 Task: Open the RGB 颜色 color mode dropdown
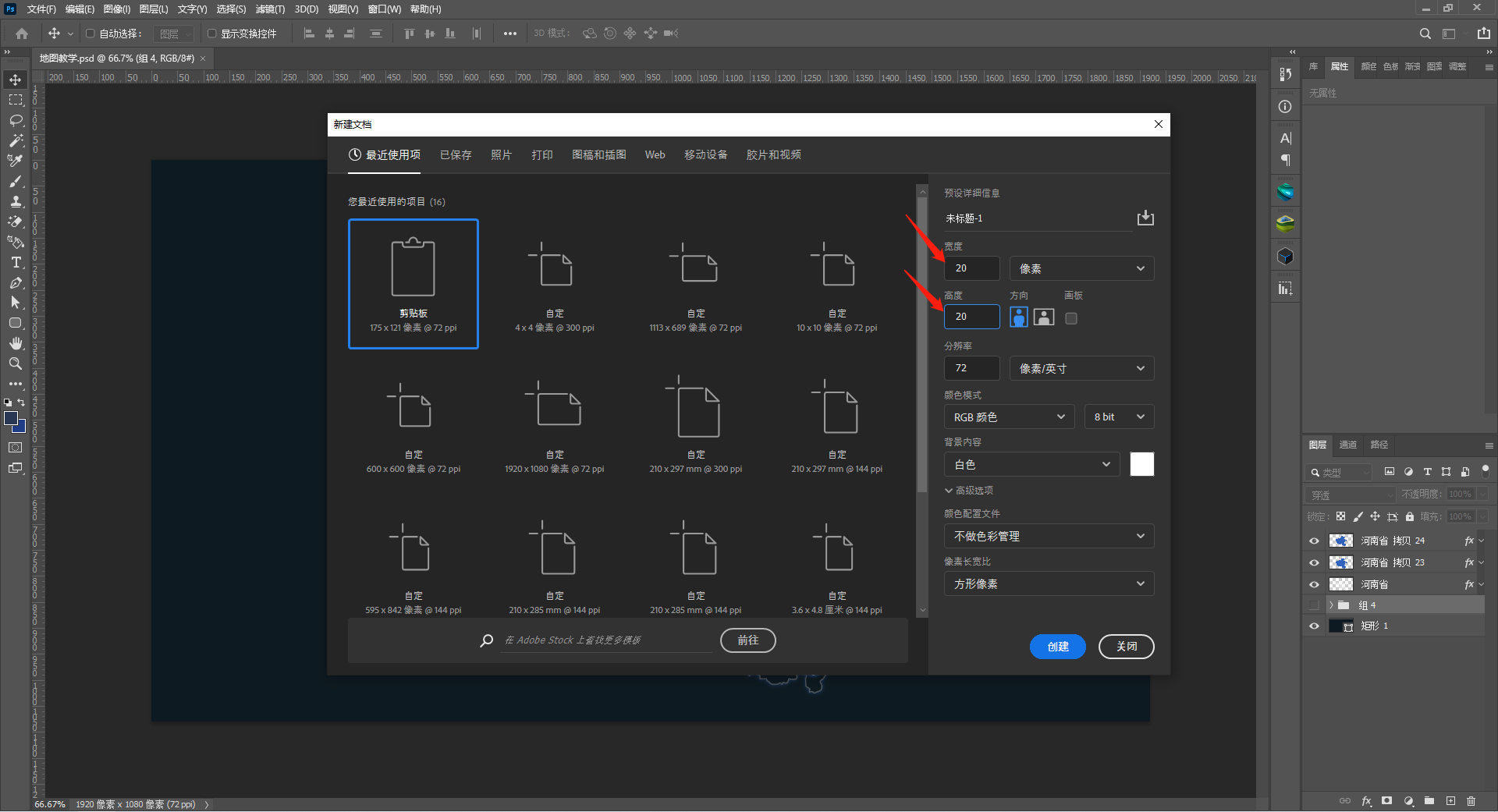tap(1009, 417)
